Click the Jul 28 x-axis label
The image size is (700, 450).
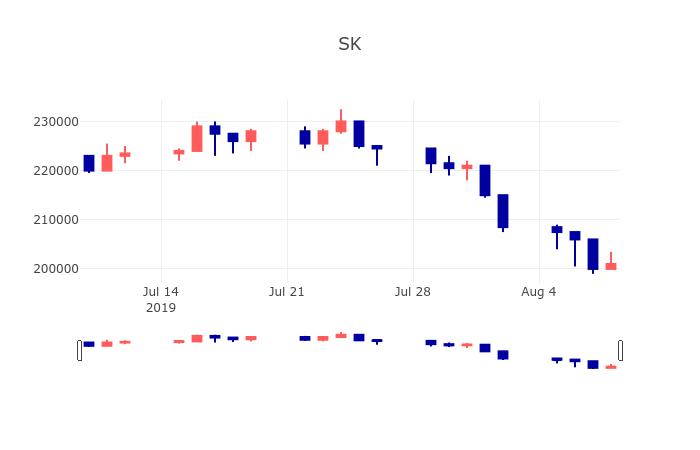pos(412,292)
